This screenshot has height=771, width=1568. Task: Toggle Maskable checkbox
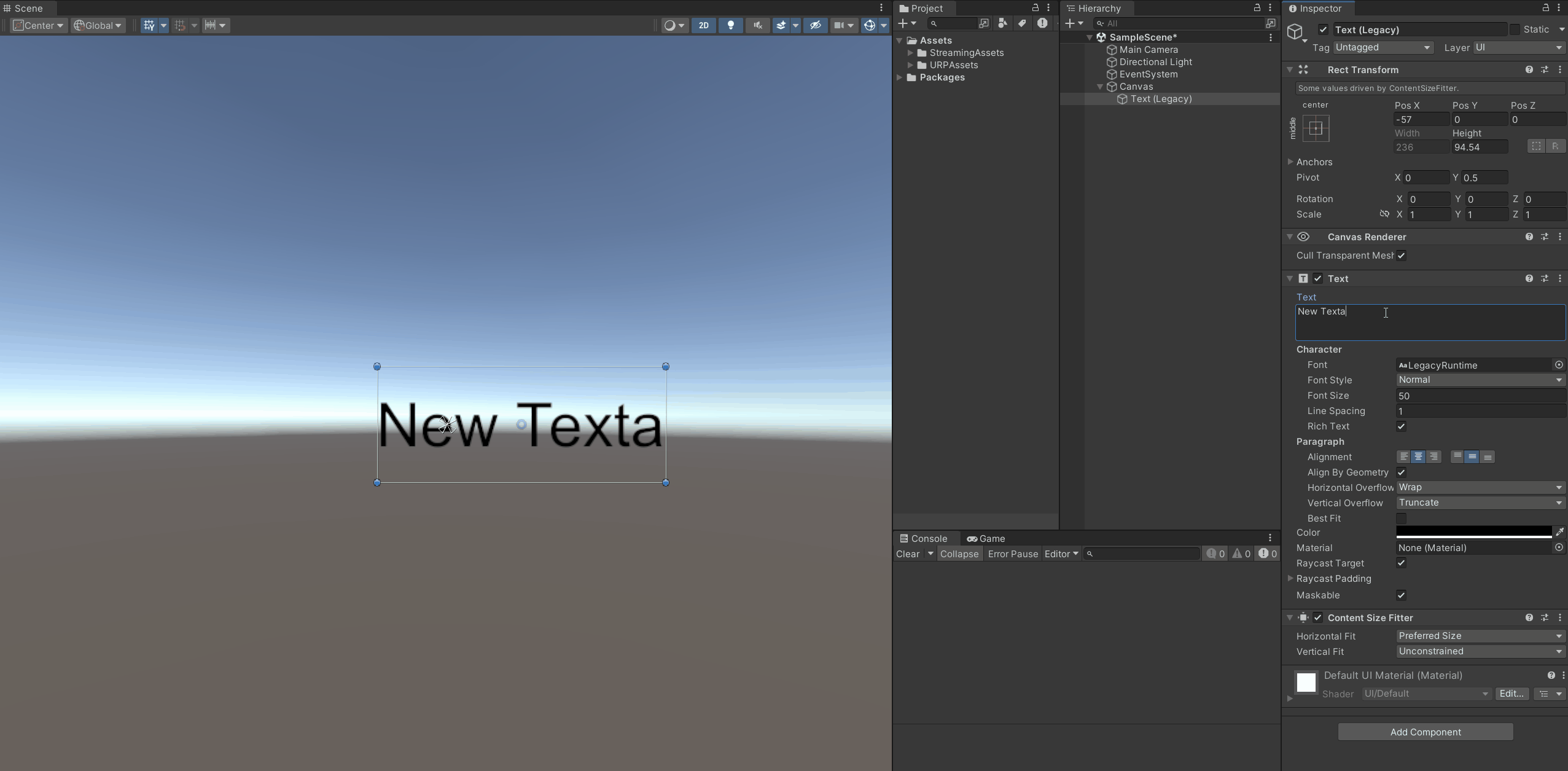point(1401,595)
